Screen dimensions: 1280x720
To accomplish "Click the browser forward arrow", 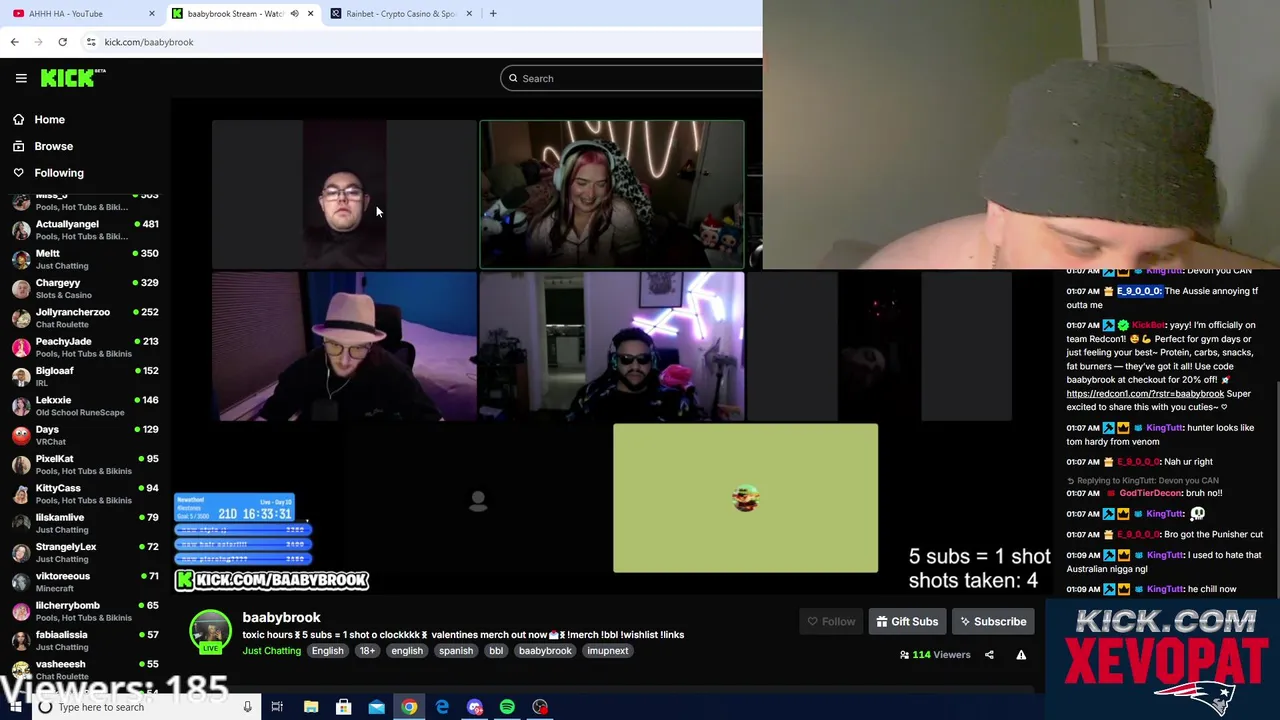I will 38,42.
